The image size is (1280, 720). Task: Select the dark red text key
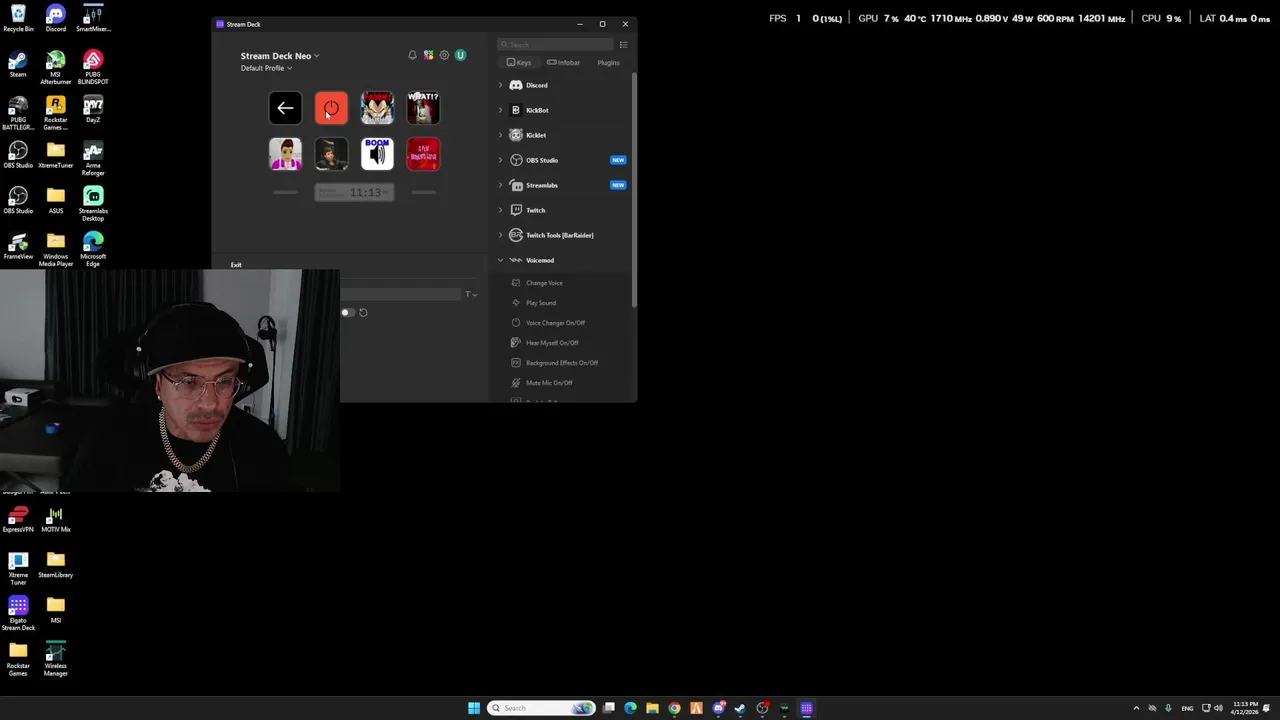tap(423, 154)
